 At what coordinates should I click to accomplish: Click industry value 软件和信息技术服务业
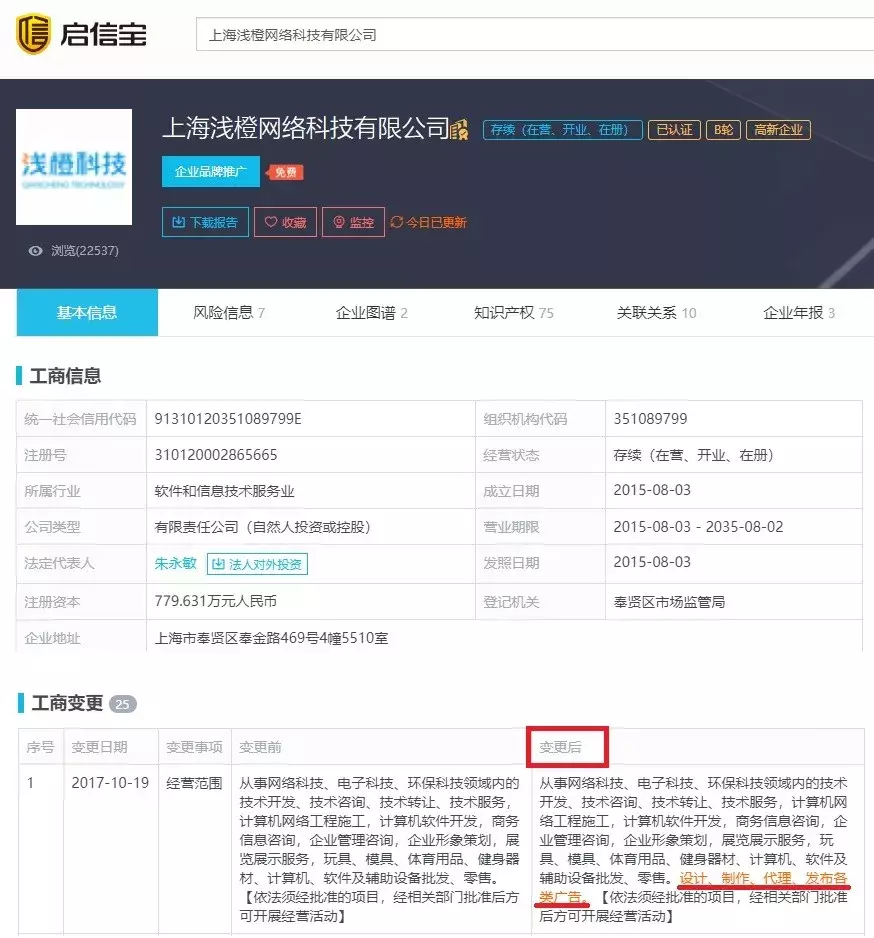coord(224,491)
